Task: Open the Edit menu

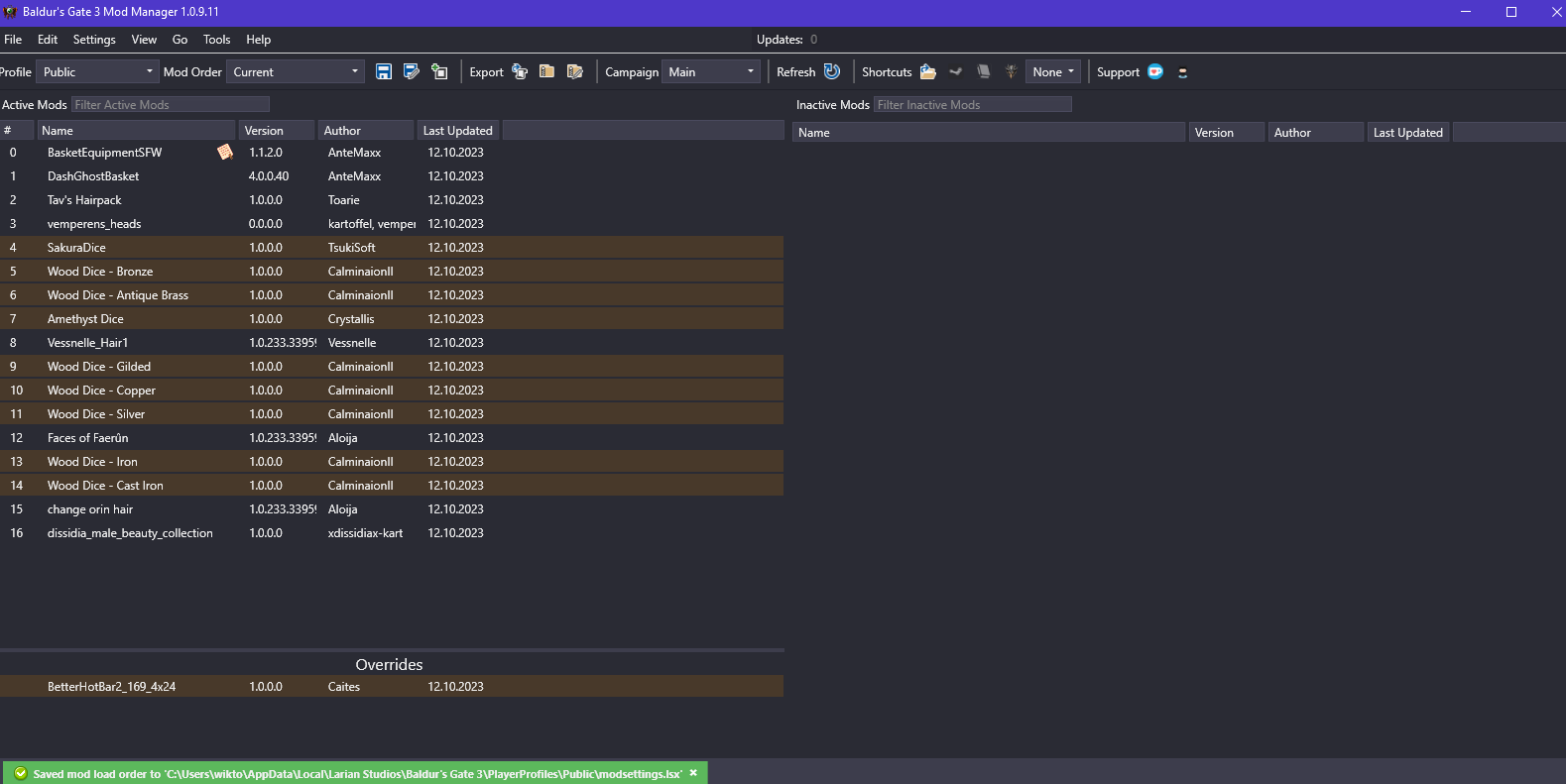Action: tap(48, 40)
